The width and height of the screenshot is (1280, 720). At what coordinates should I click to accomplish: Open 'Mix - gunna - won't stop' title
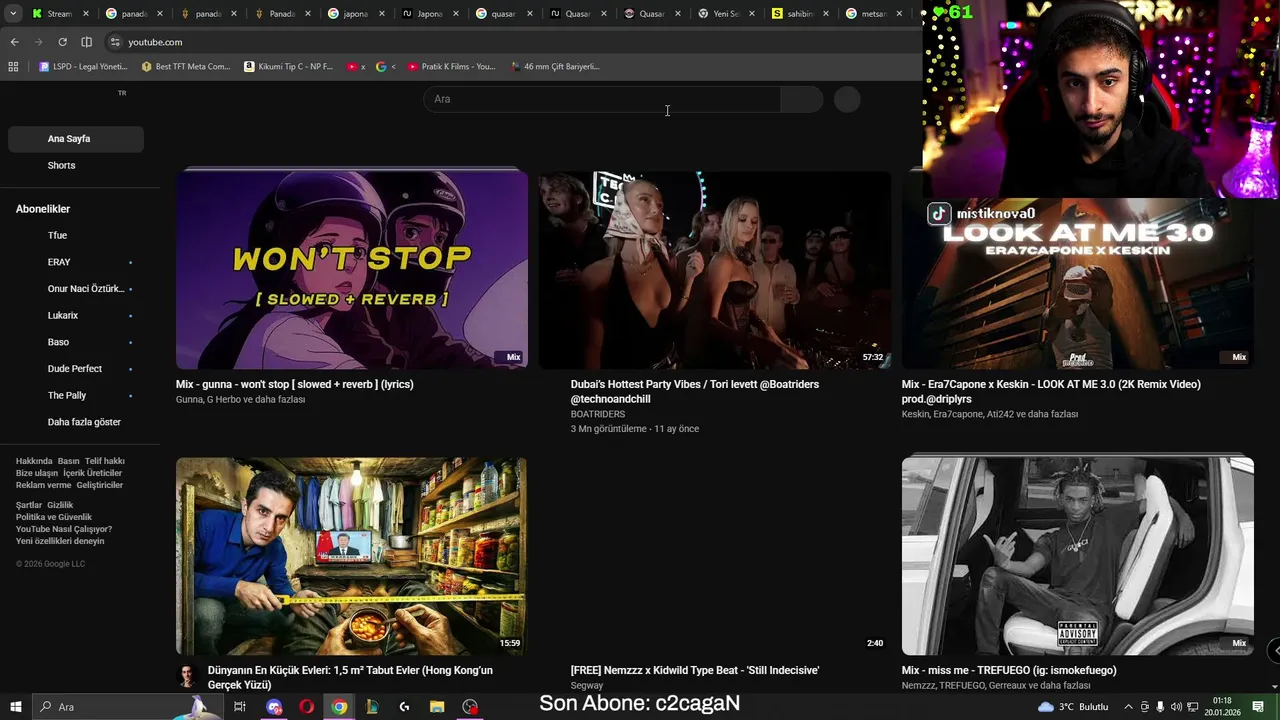pos(295,384)
